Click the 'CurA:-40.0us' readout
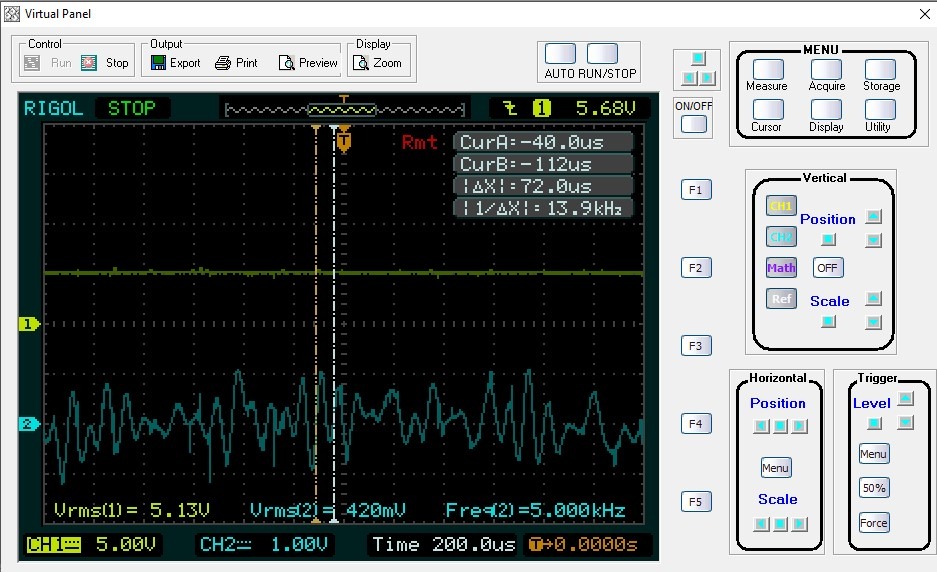 tap(543, 142)
